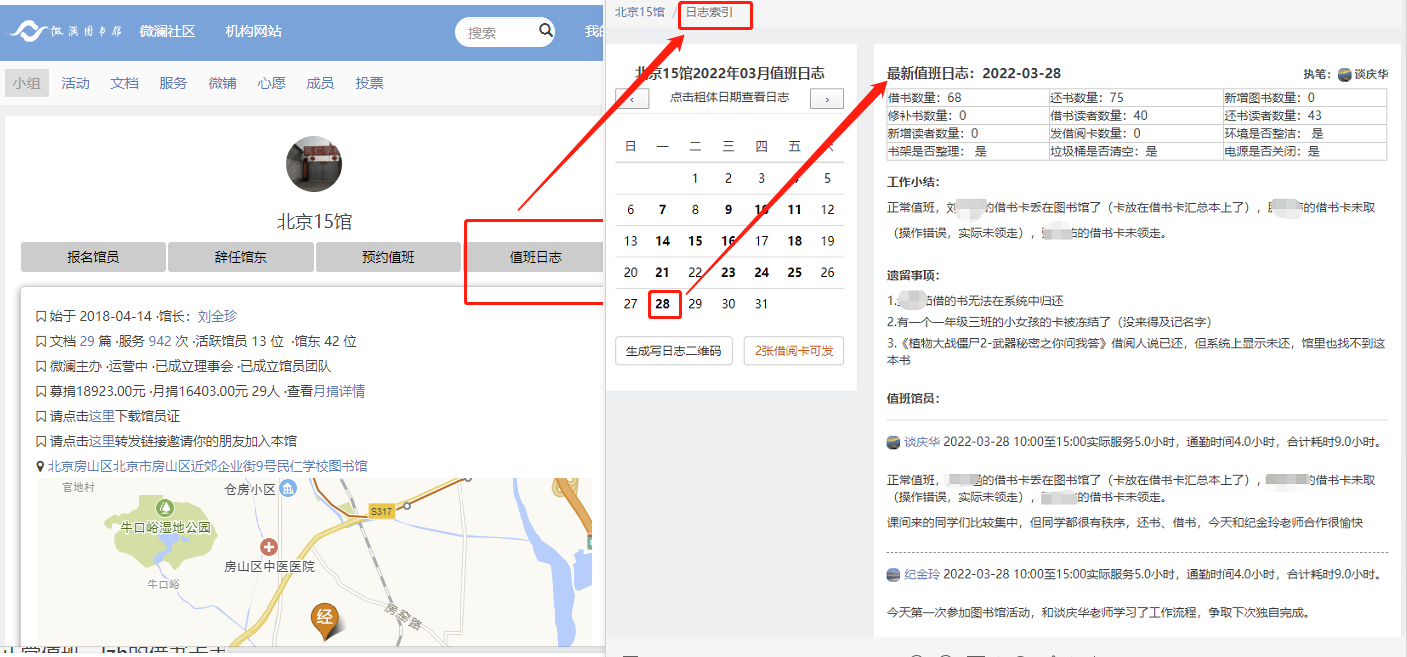This screenshot has height=657, width=1407.
Task: Select the 活动 tab
Action: tap(75, 83)
